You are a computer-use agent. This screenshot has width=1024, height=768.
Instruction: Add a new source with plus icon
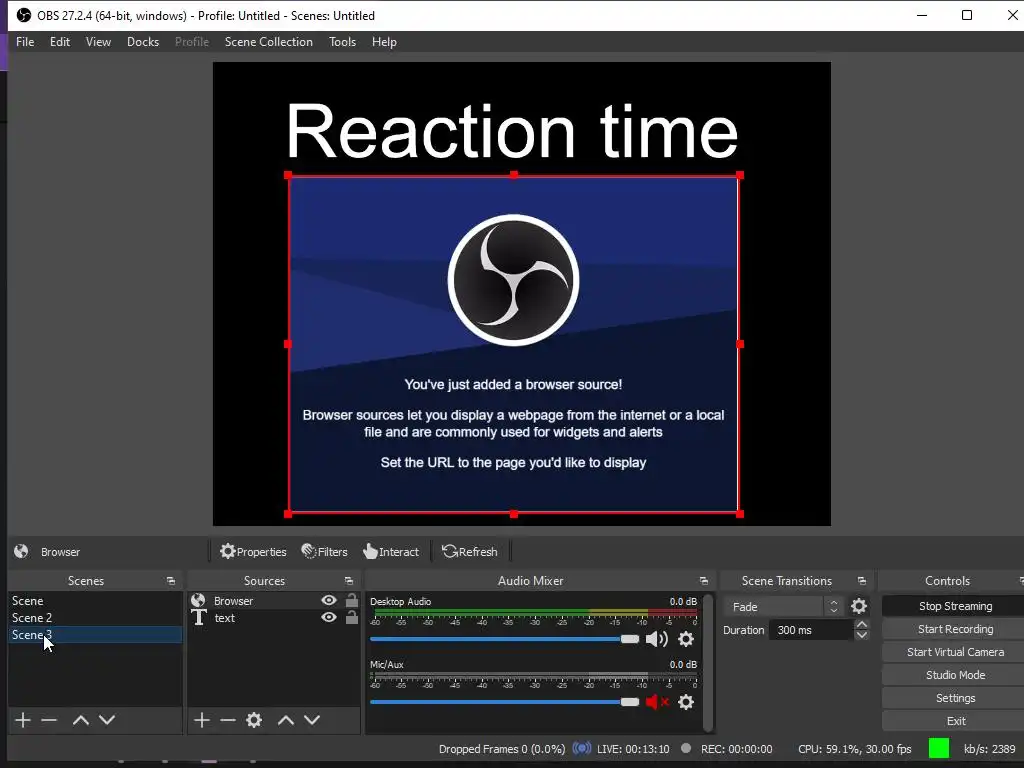tap(202, 720)
